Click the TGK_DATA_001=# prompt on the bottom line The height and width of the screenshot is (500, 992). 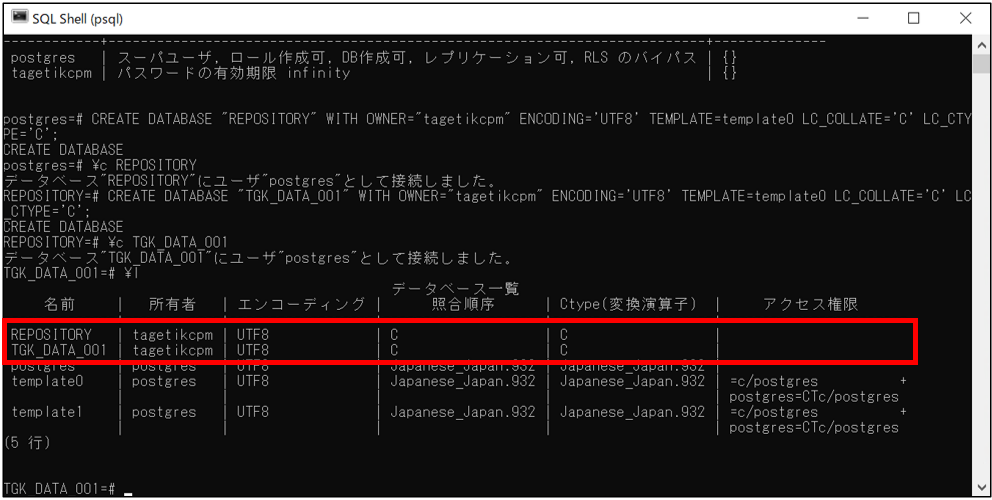[x=59, y=489]
